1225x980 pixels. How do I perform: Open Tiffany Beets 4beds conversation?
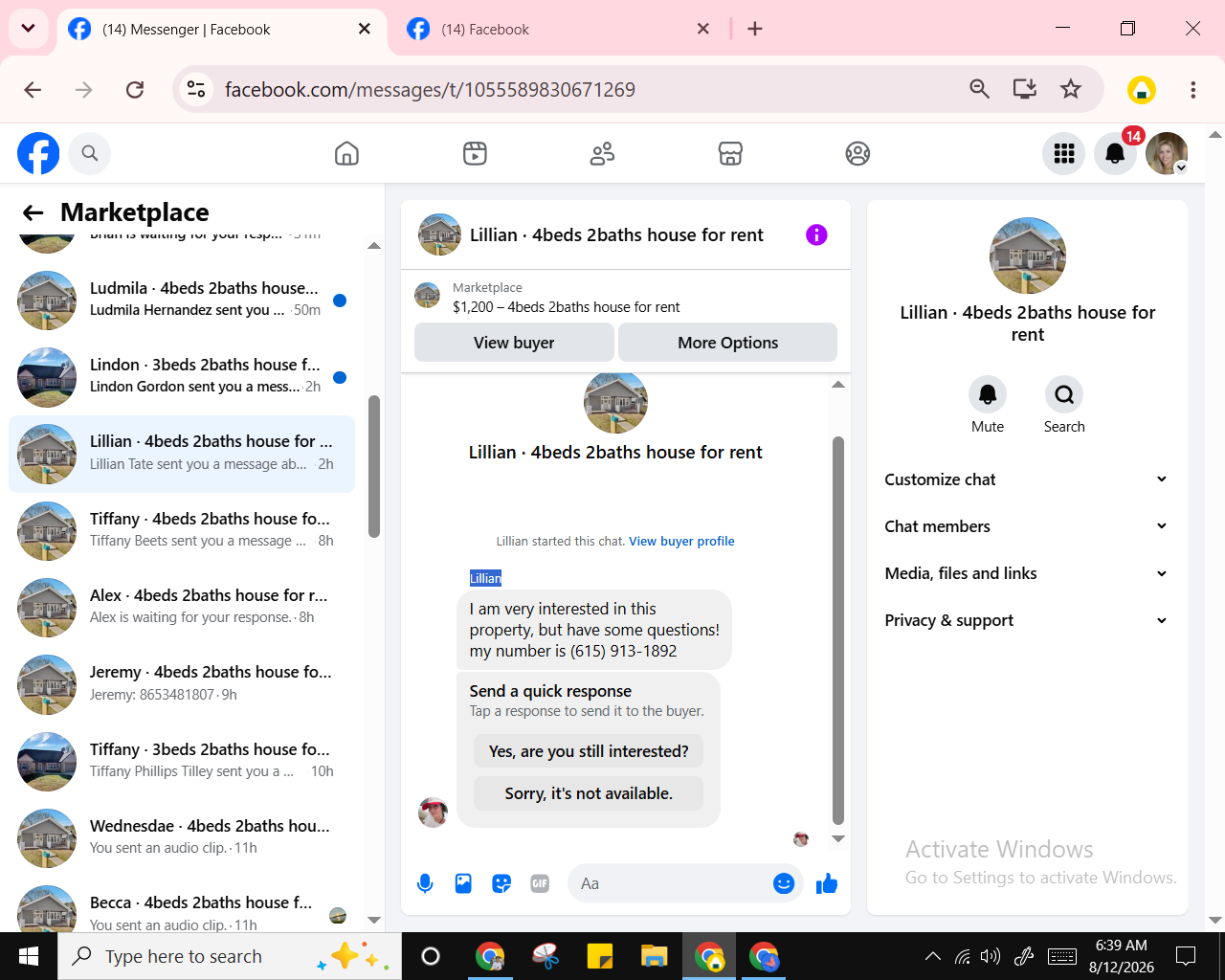pyautogui.click(x=182, y=530)
